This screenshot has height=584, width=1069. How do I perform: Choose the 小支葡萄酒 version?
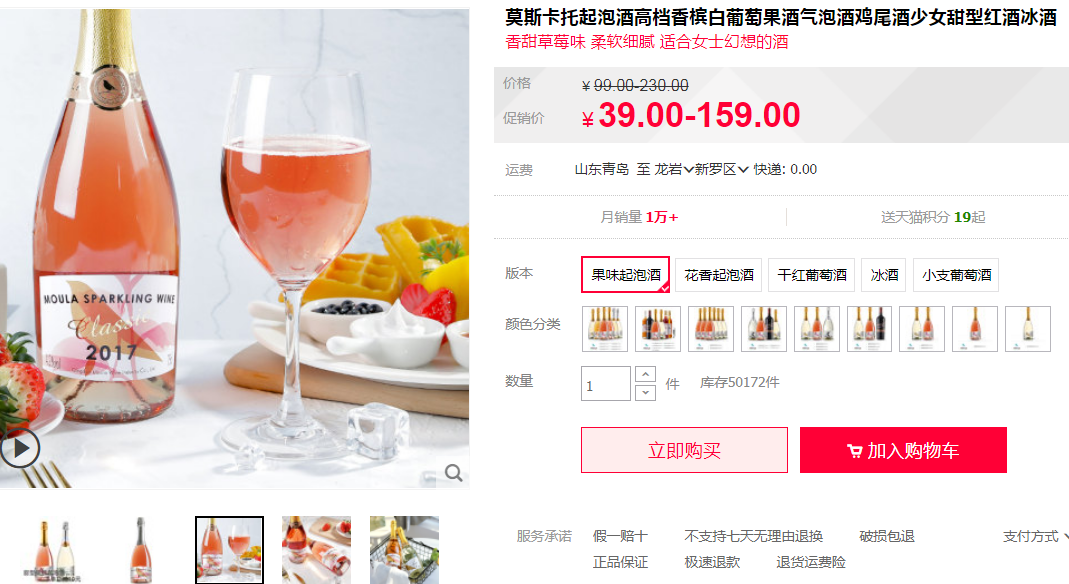[x=956, y=275]
